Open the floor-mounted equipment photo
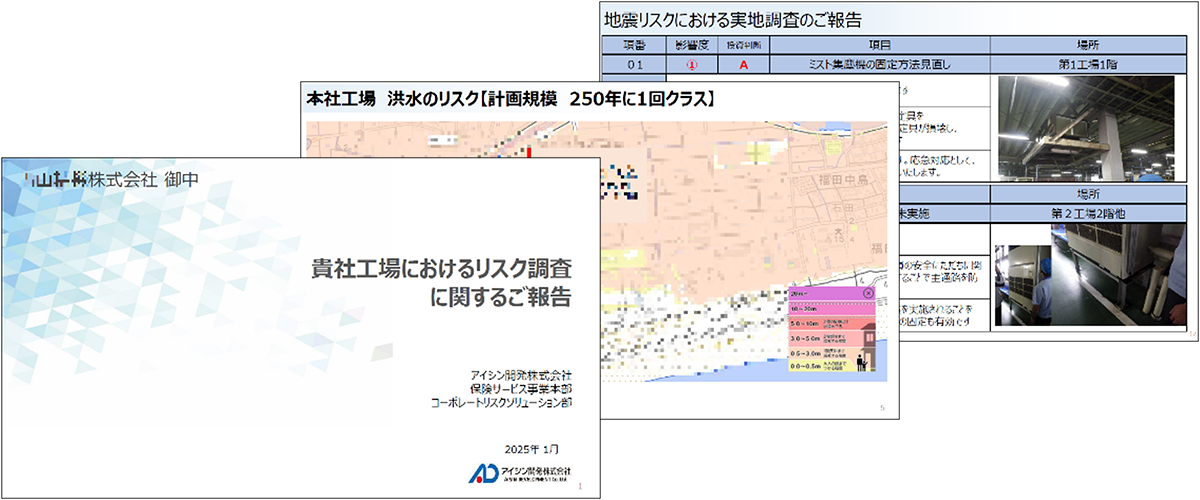Image resolution: width=1200 pixels, height=500 pixels. [1118, 277]
